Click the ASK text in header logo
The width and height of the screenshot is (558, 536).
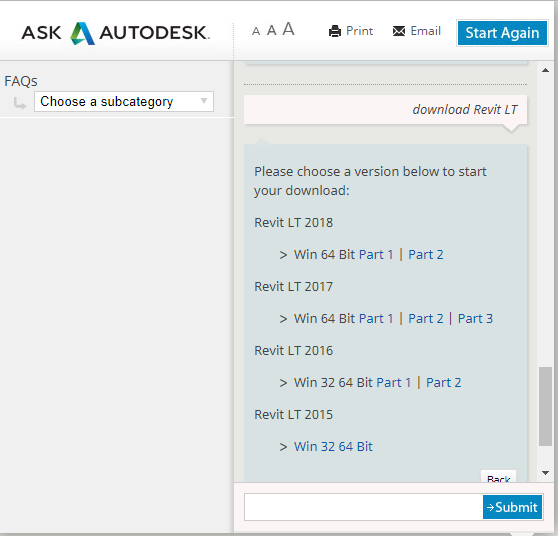coord(41,33)
